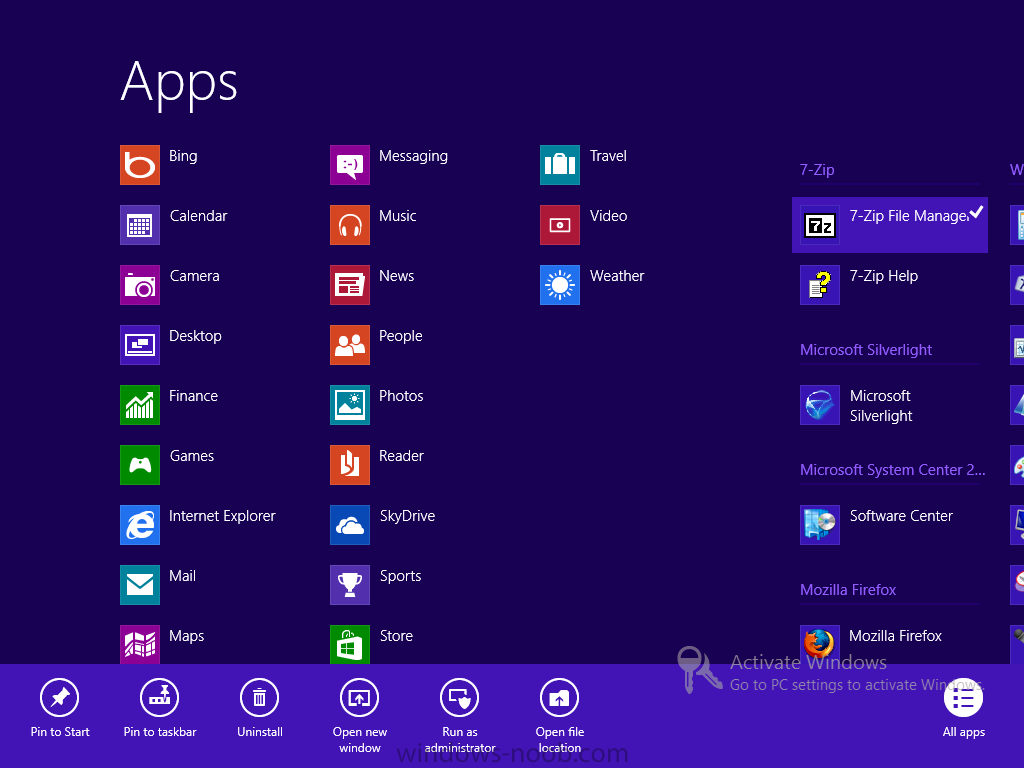Launch Mozilla Firefox icon

pos(820,645)
